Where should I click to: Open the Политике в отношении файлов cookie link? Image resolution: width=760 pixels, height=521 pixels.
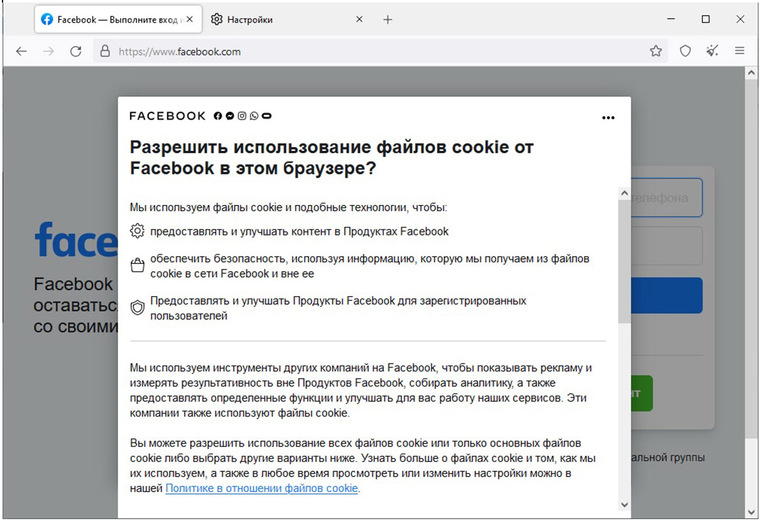pyautogui.click(x=261, y=488)
